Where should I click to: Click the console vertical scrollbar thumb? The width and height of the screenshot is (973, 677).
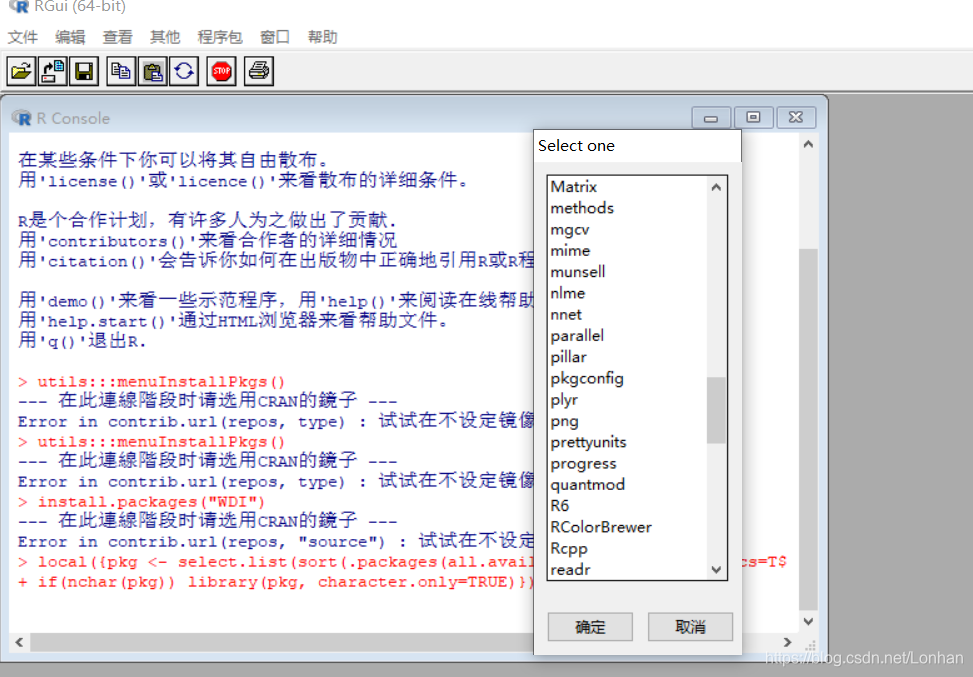click(808, 429)
